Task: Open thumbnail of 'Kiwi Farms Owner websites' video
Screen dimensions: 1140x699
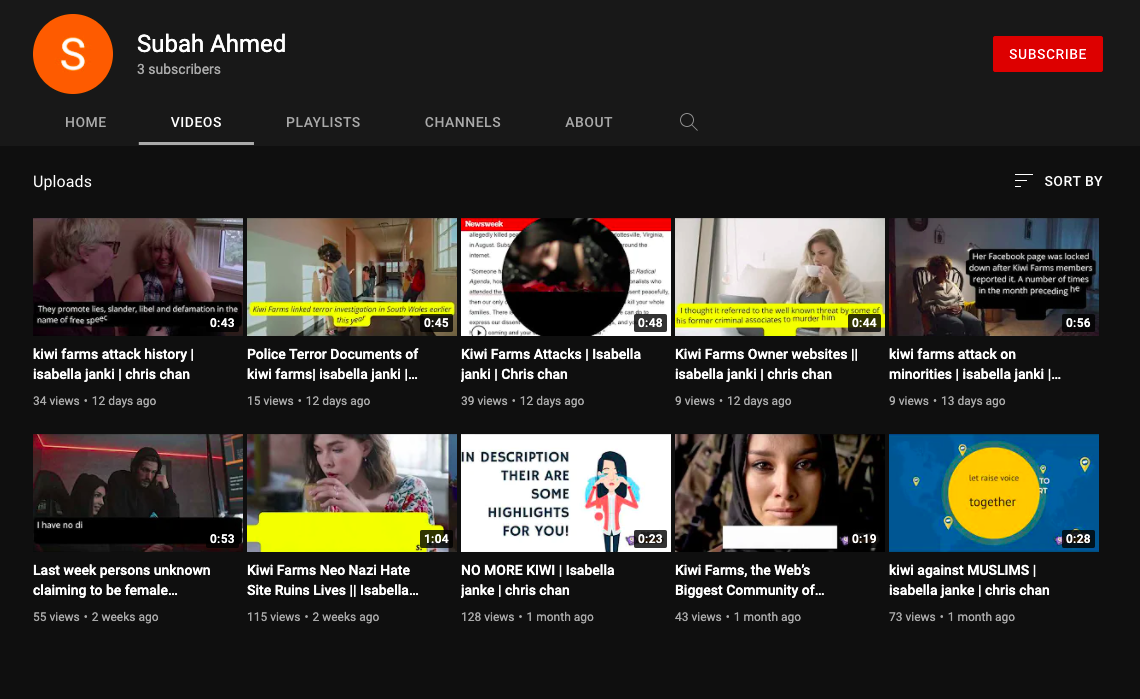Action: pos(780,276)
